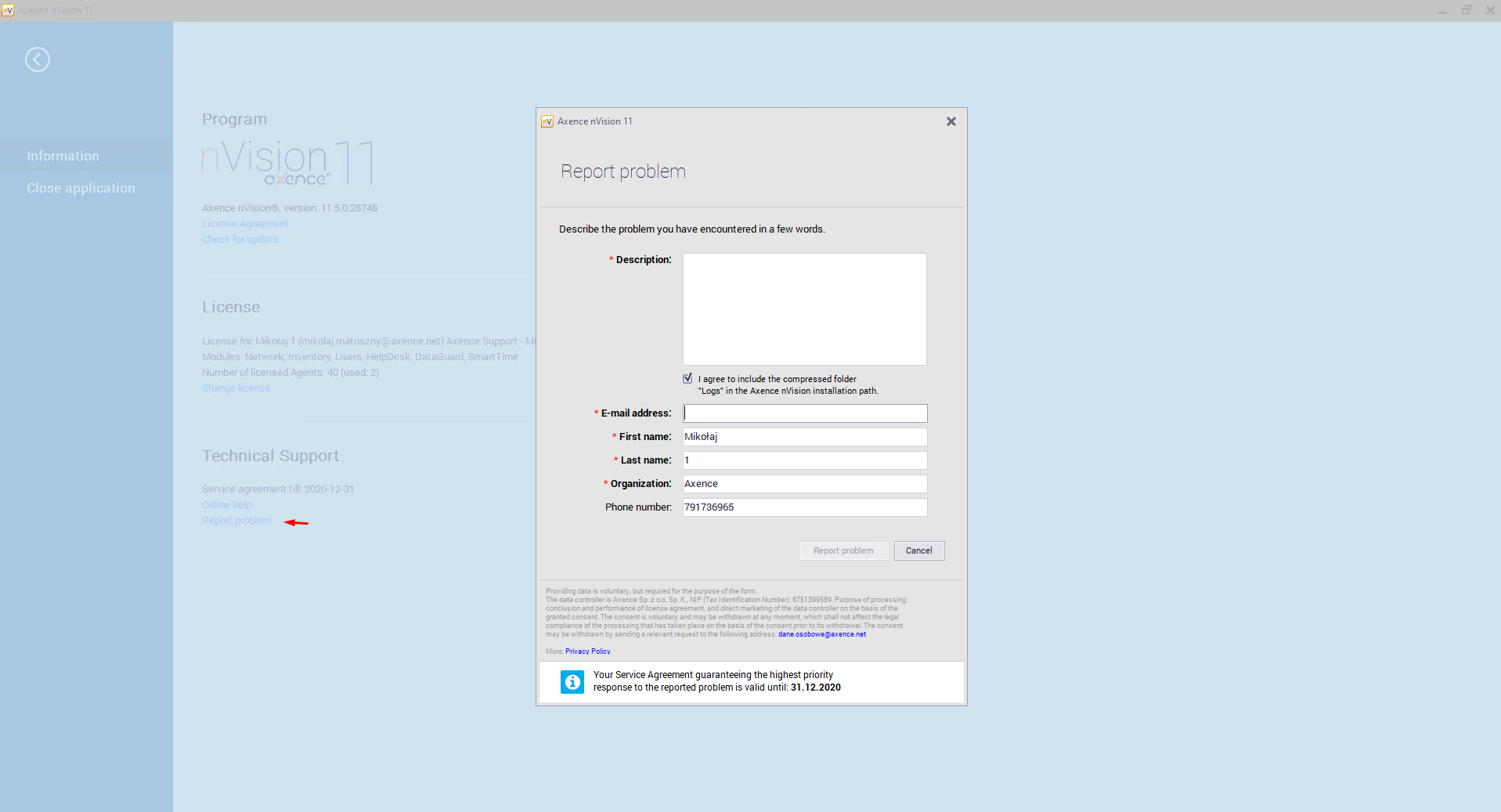Select Information in the sidebar
This screenshot has width=1501, height=812.
tap(63, 156)
